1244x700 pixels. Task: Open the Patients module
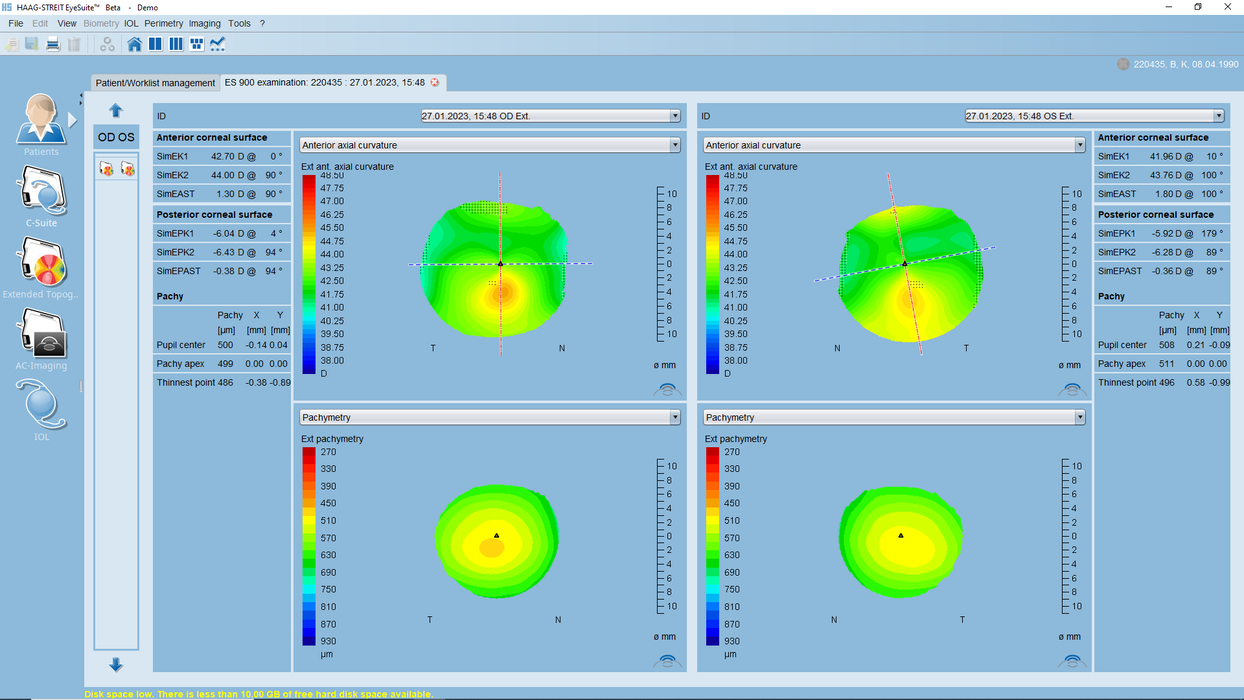[41, 123]
